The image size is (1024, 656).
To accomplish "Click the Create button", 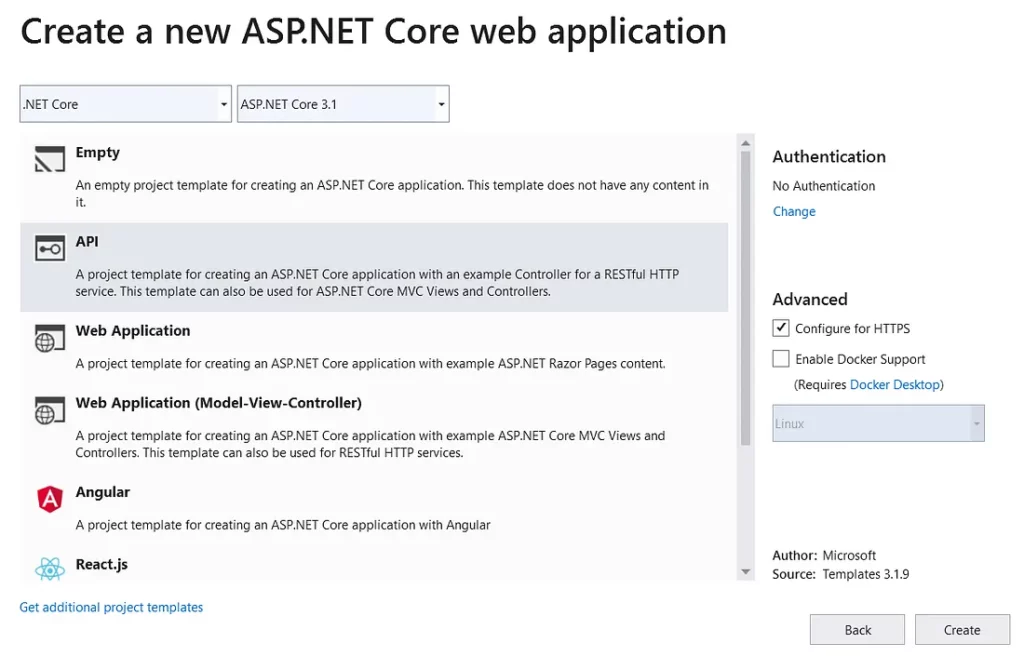I will (x=962, y=630).
